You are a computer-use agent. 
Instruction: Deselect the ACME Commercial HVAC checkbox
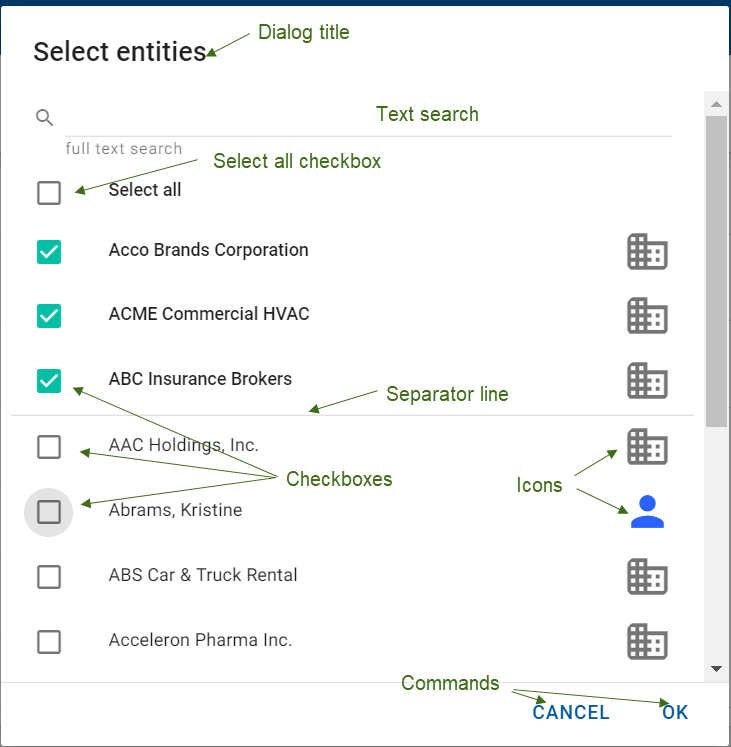point(49,316)
